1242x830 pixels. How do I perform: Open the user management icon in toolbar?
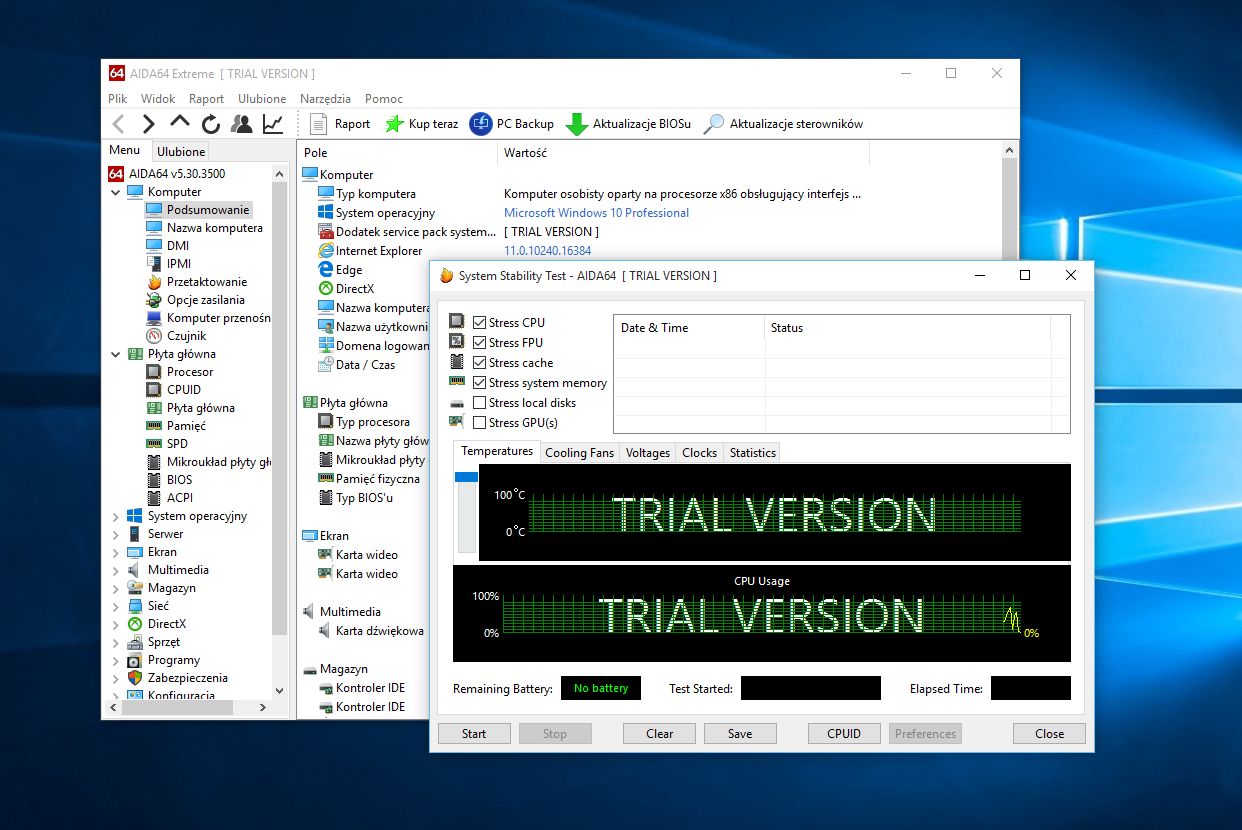click(241, 124)
